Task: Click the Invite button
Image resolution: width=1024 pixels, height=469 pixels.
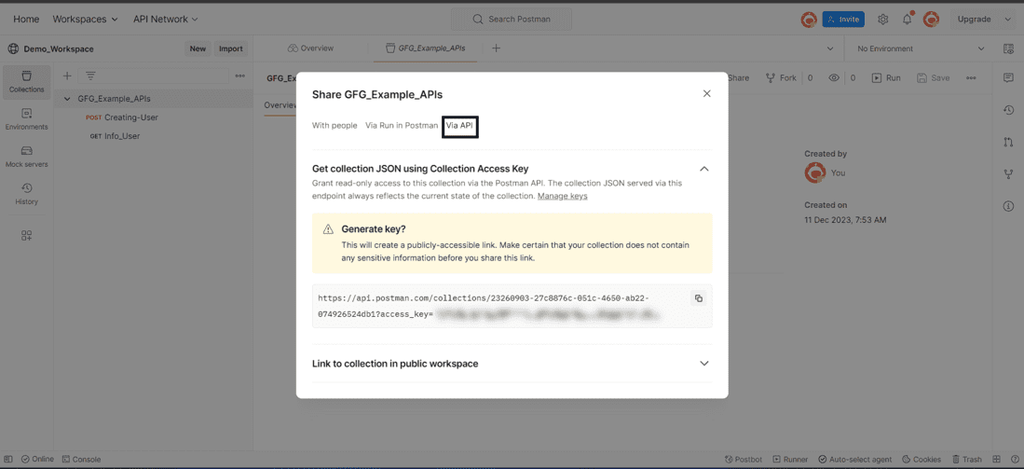Action: (843, 20)
